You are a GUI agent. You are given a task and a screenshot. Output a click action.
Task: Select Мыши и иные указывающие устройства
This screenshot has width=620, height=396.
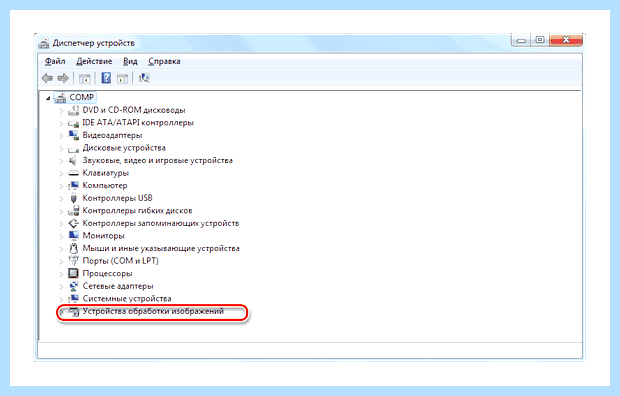click(161, 248)
